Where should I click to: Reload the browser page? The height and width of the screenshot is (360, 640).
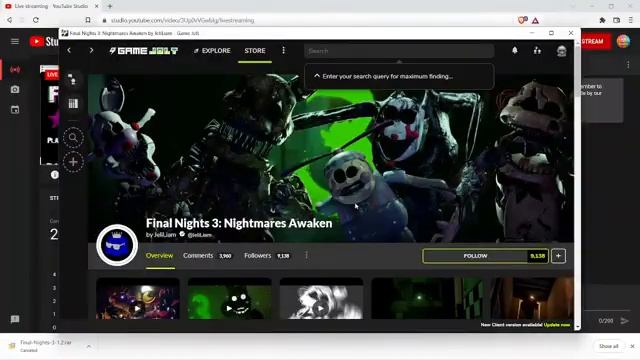click(36, 20)
